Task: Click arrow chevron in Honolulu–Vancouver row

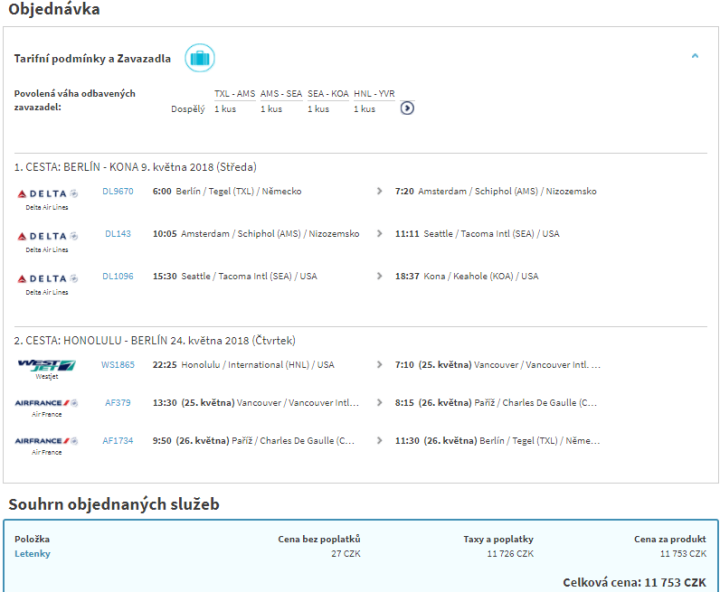Action: coord(379,365)
